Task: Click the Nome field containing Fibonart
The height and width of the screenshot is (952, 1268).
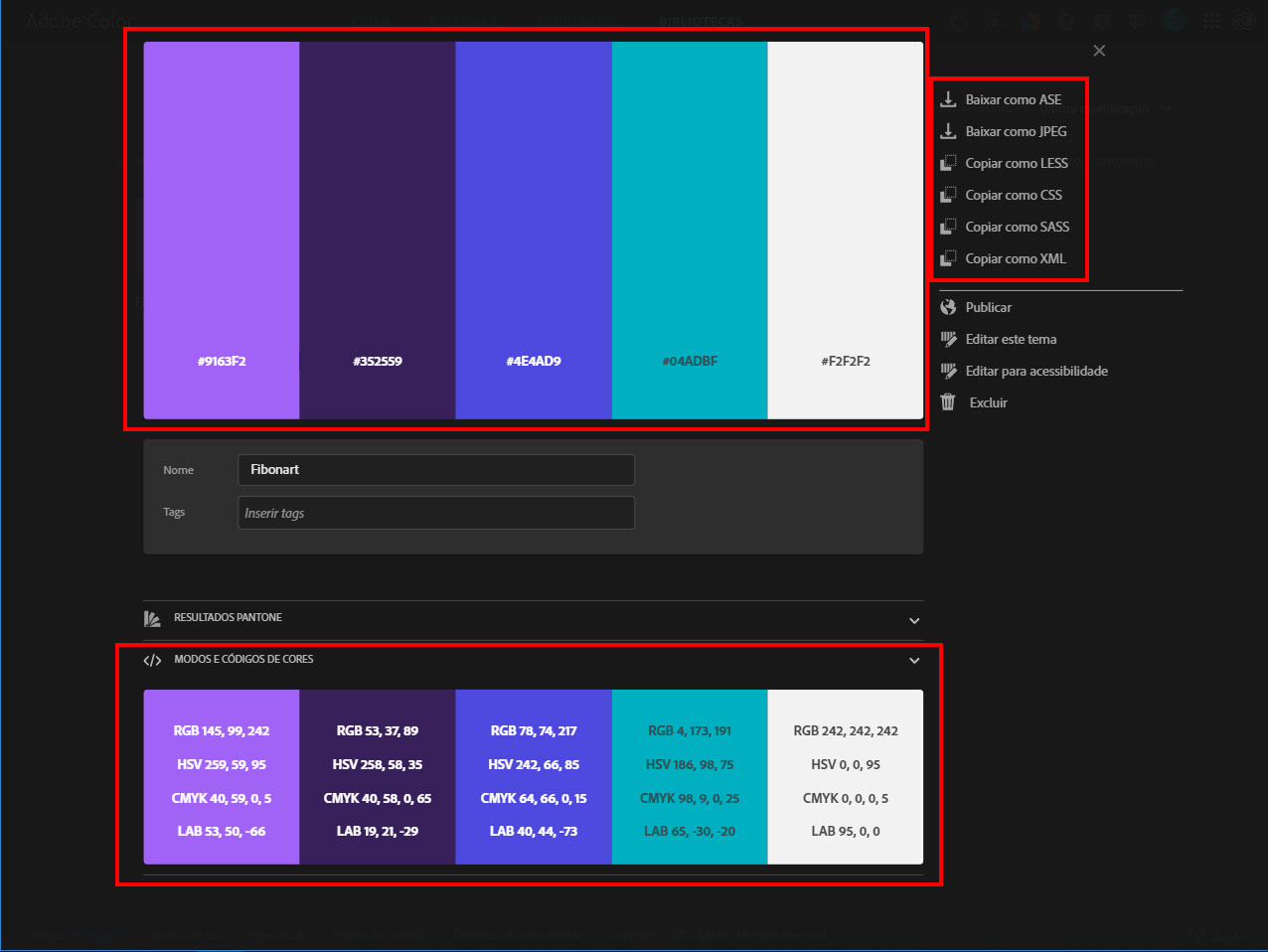Action: pyautogui.click(x=436, y=470)
